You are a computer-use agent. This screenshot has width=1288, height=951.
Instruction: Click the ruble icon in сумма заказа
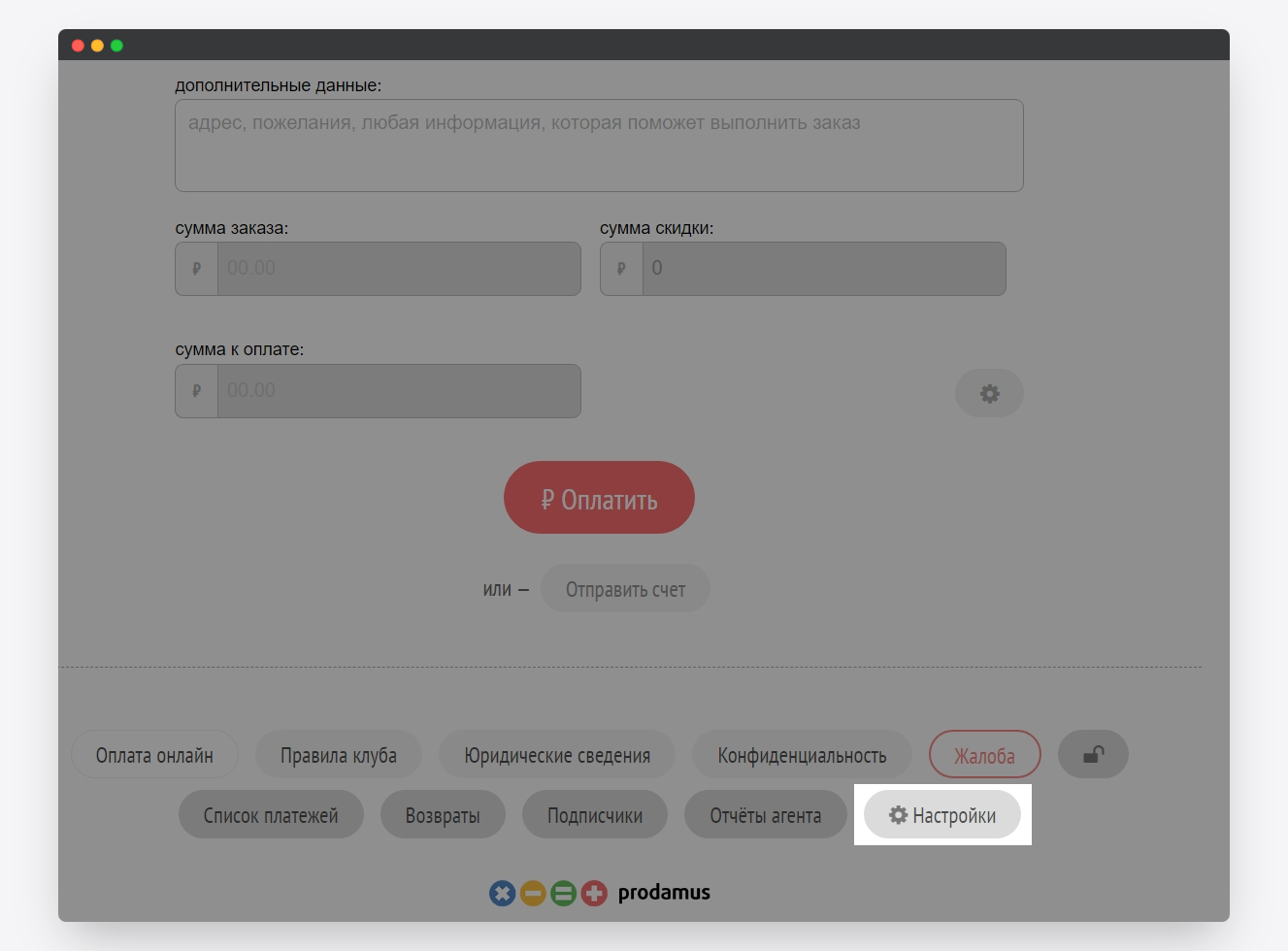(197, 269)
